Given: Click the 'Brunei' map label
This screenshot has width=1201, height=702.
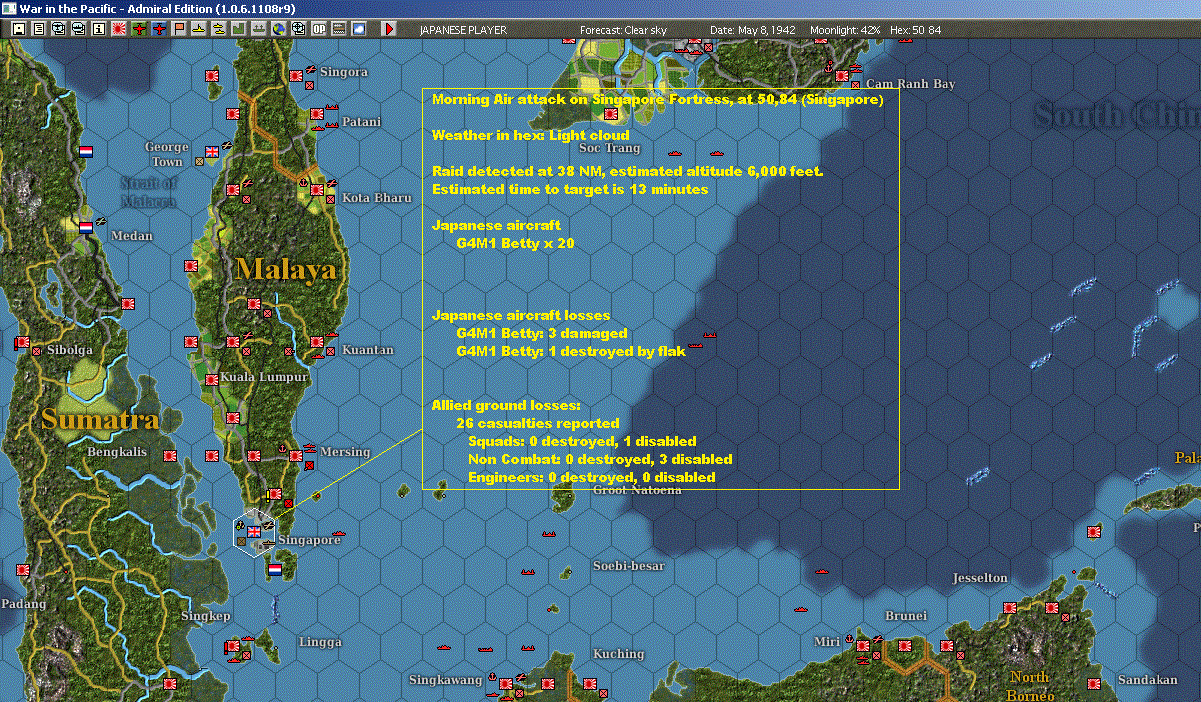Looking at the screenshot, I should tap(906, 616).
